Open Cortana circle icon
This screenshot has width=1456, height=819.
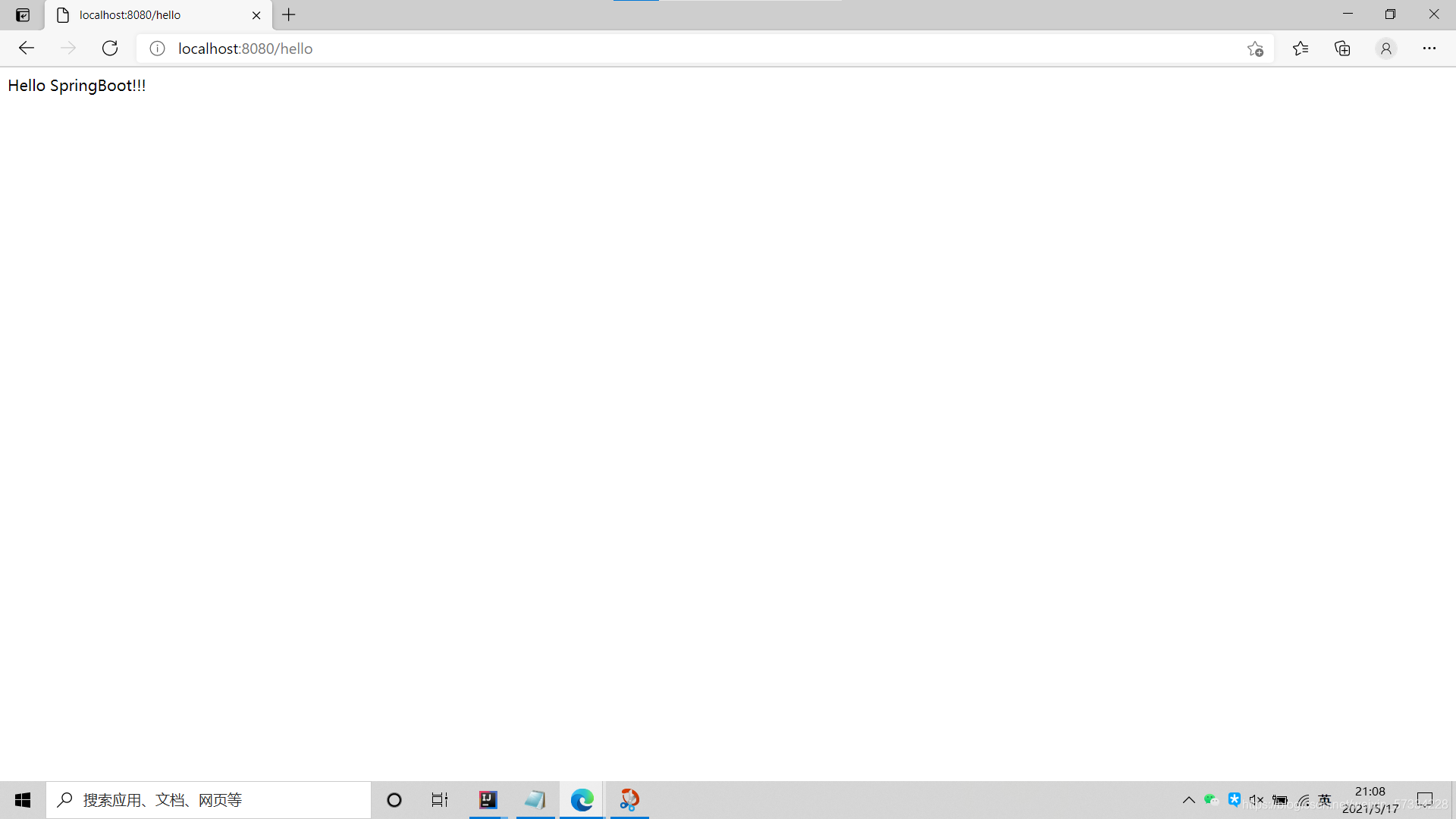click(394, 800)
